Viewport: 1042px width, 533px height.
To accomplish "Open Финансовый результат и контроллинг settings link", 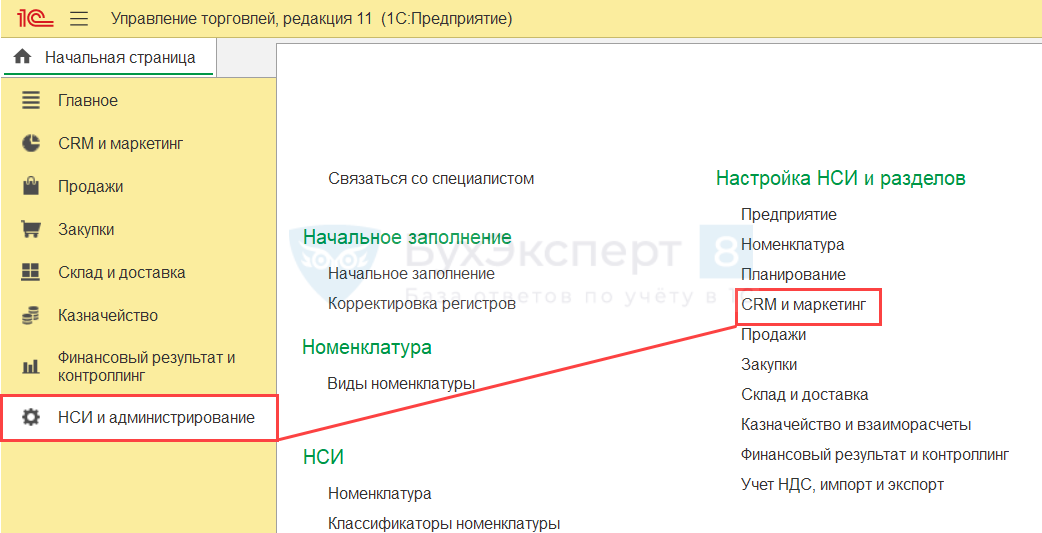I will [x=875, y=455].
